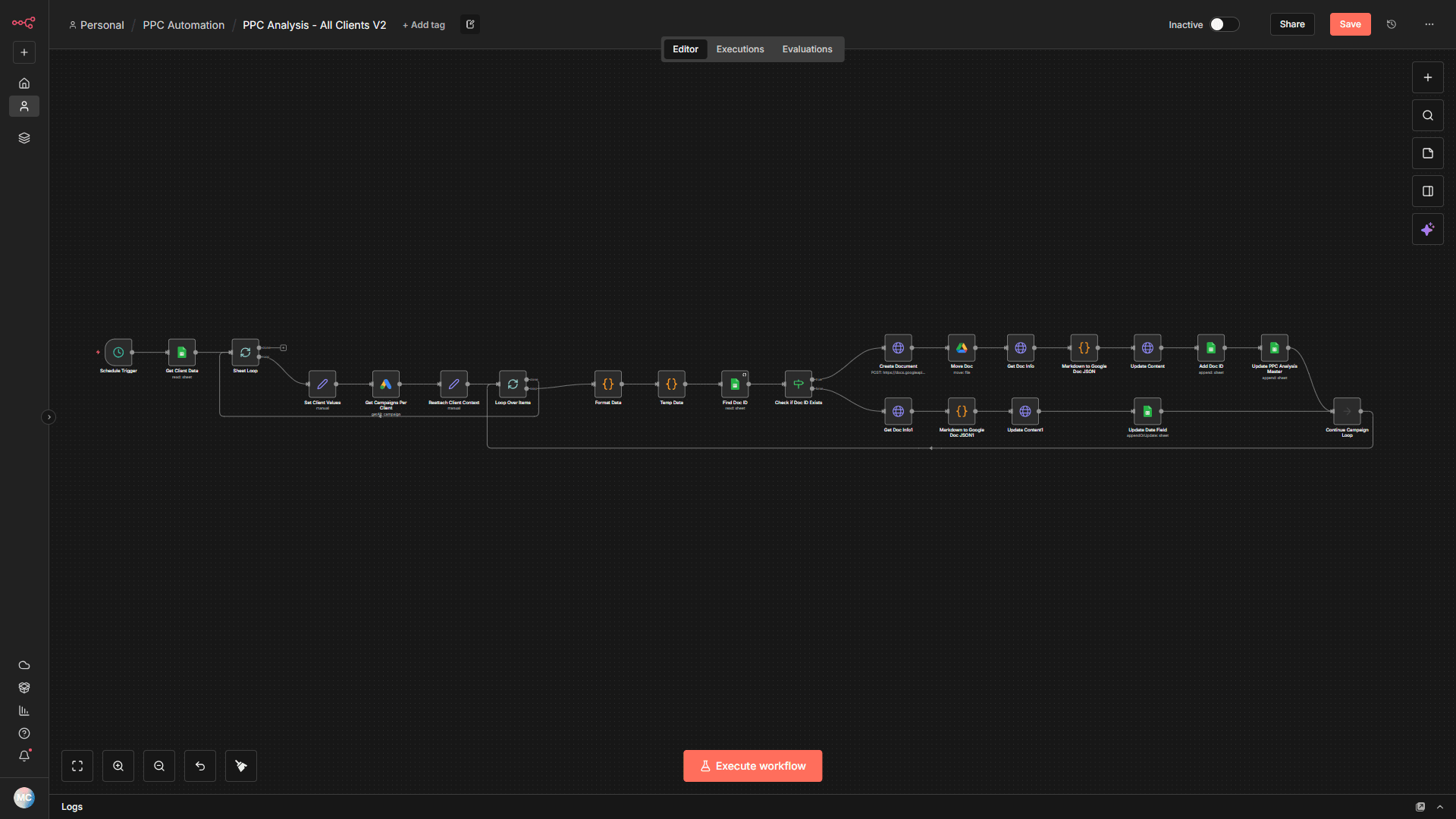The width and height of the screenshot is (1456, 819).
Task: Select the Move Doc Google Drive node
Action: (962, 348)
